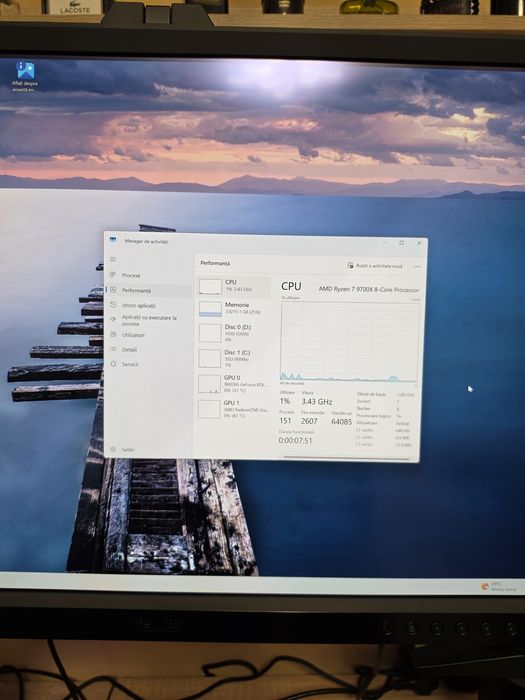Click Rulați o activitate nouă button
Screen dimensions: 525x700
(x=375, y=266)
